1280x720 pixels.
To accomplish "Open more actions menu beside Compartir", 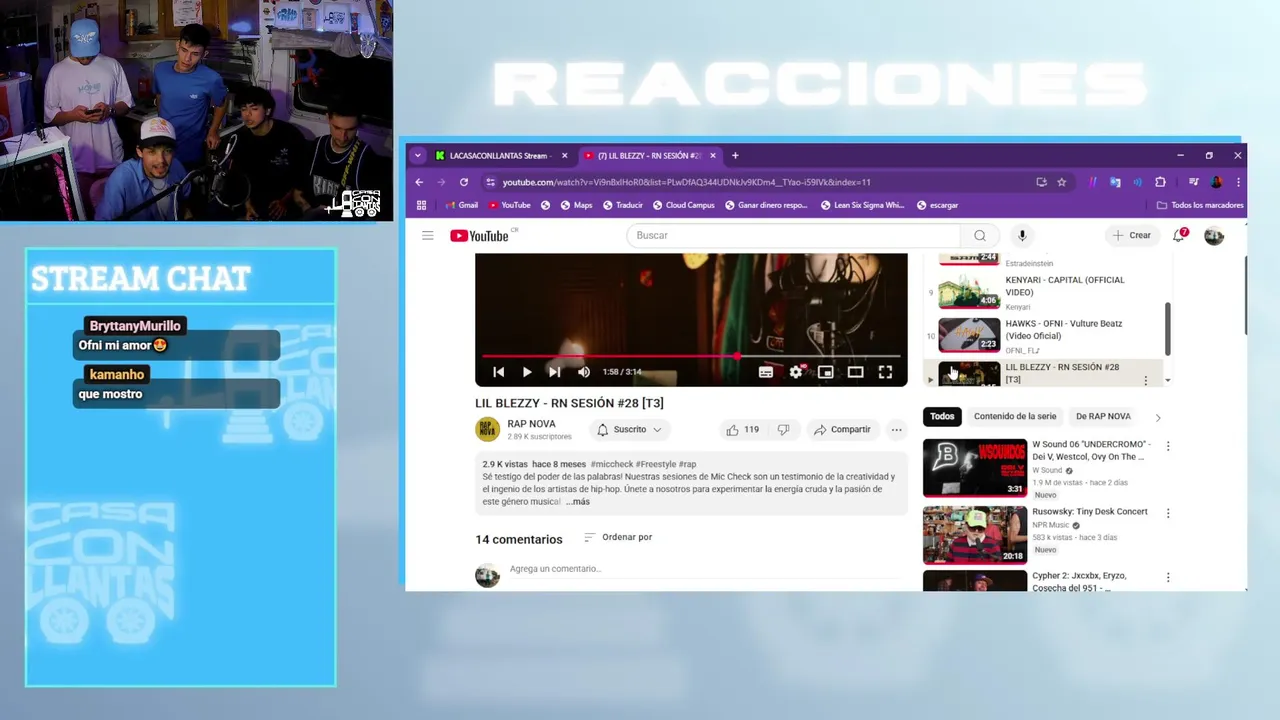I will (x=896, y=429).
